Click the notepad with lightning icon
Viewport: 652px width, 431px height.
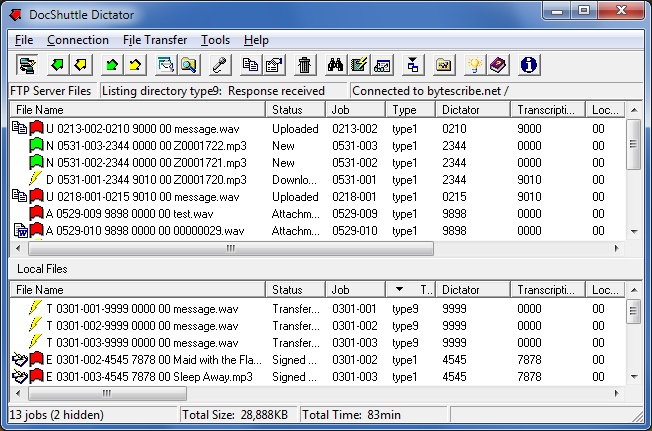coord(358,65)
